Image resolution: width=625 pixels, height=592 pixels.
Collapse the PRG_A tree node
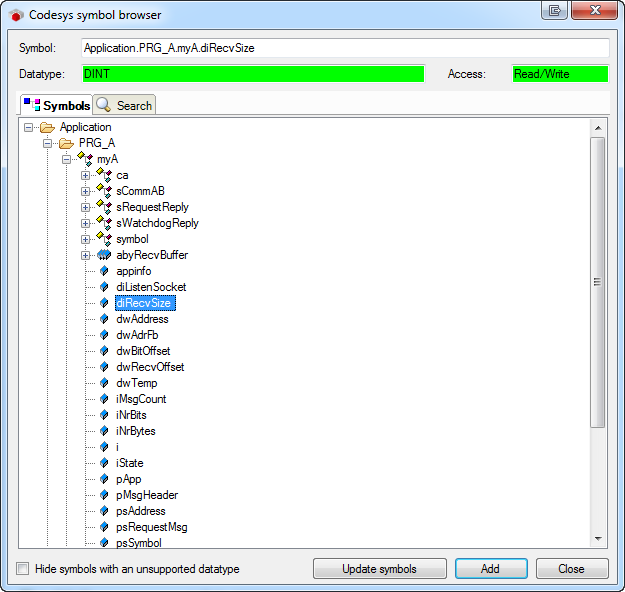point(47,144)
